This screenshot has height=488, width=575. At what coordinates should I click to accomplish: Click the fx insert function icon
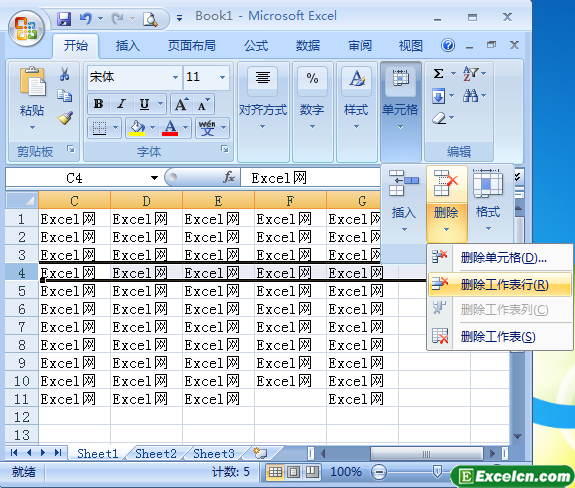point(229,177)
